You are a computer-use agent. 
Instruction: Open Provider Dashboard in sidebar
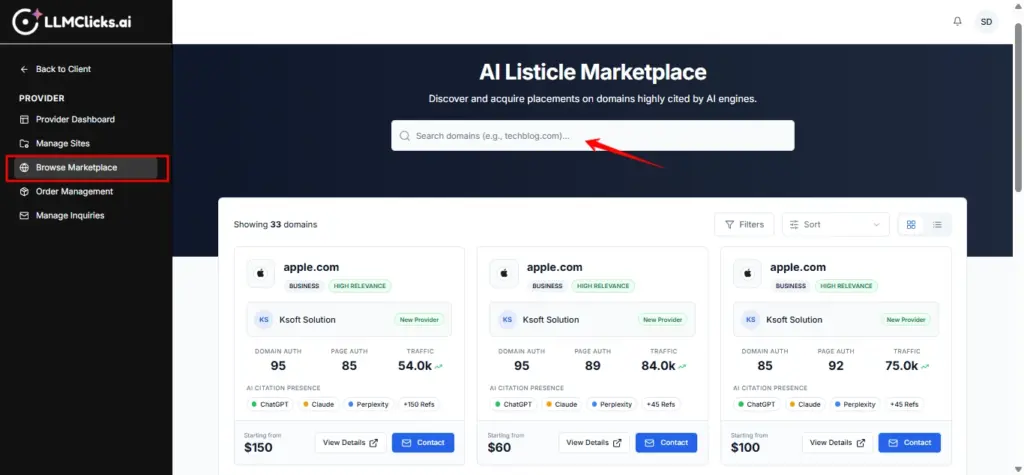tap(75, 119)
